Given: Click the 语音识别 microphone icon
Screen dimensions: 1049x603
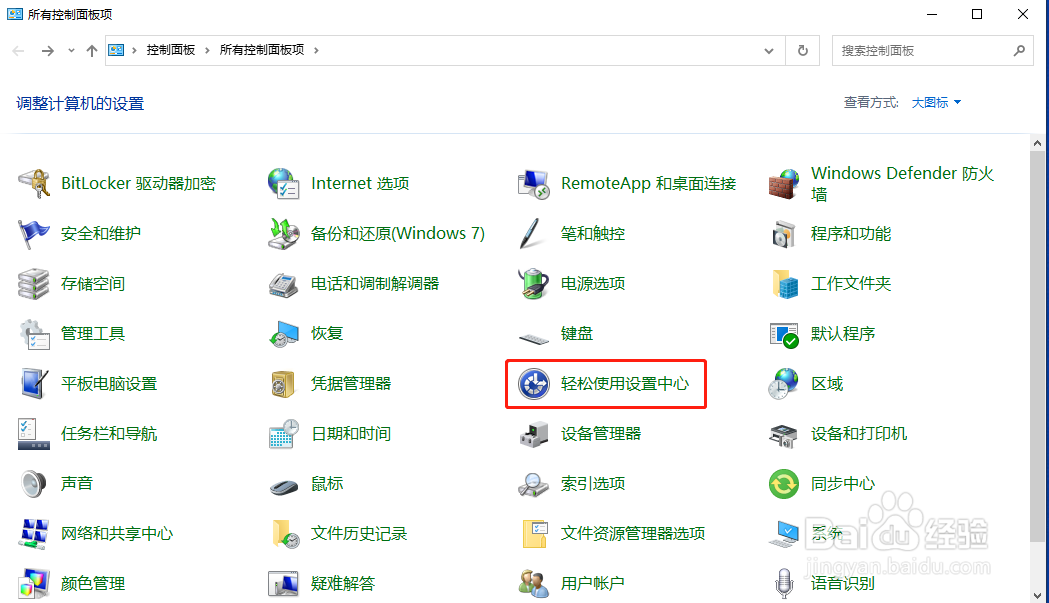Looking at the screenshot, I should 783,584.
